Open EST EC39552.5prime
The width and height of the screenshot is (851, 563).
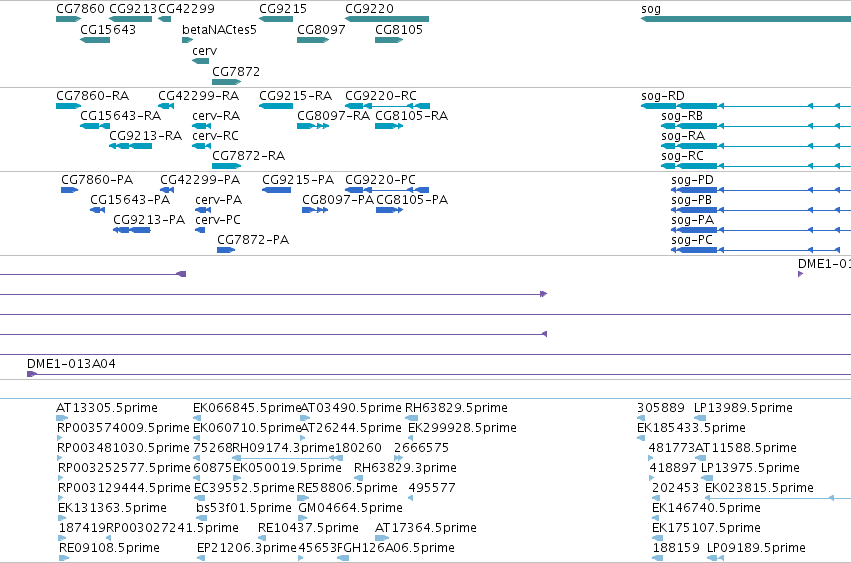coord(244,488)
